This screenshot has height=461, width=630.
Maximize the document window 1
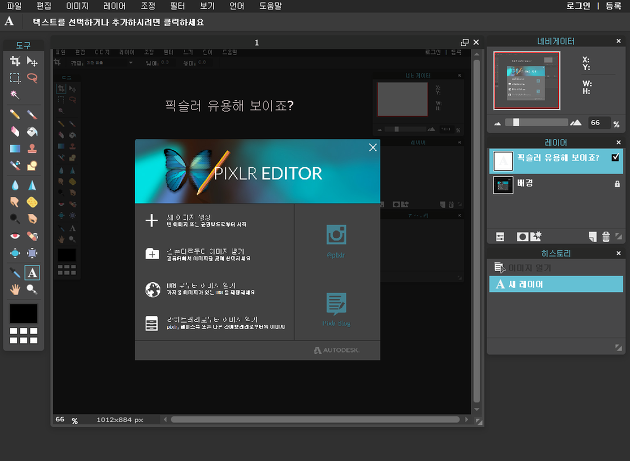[x=465, y=42]
